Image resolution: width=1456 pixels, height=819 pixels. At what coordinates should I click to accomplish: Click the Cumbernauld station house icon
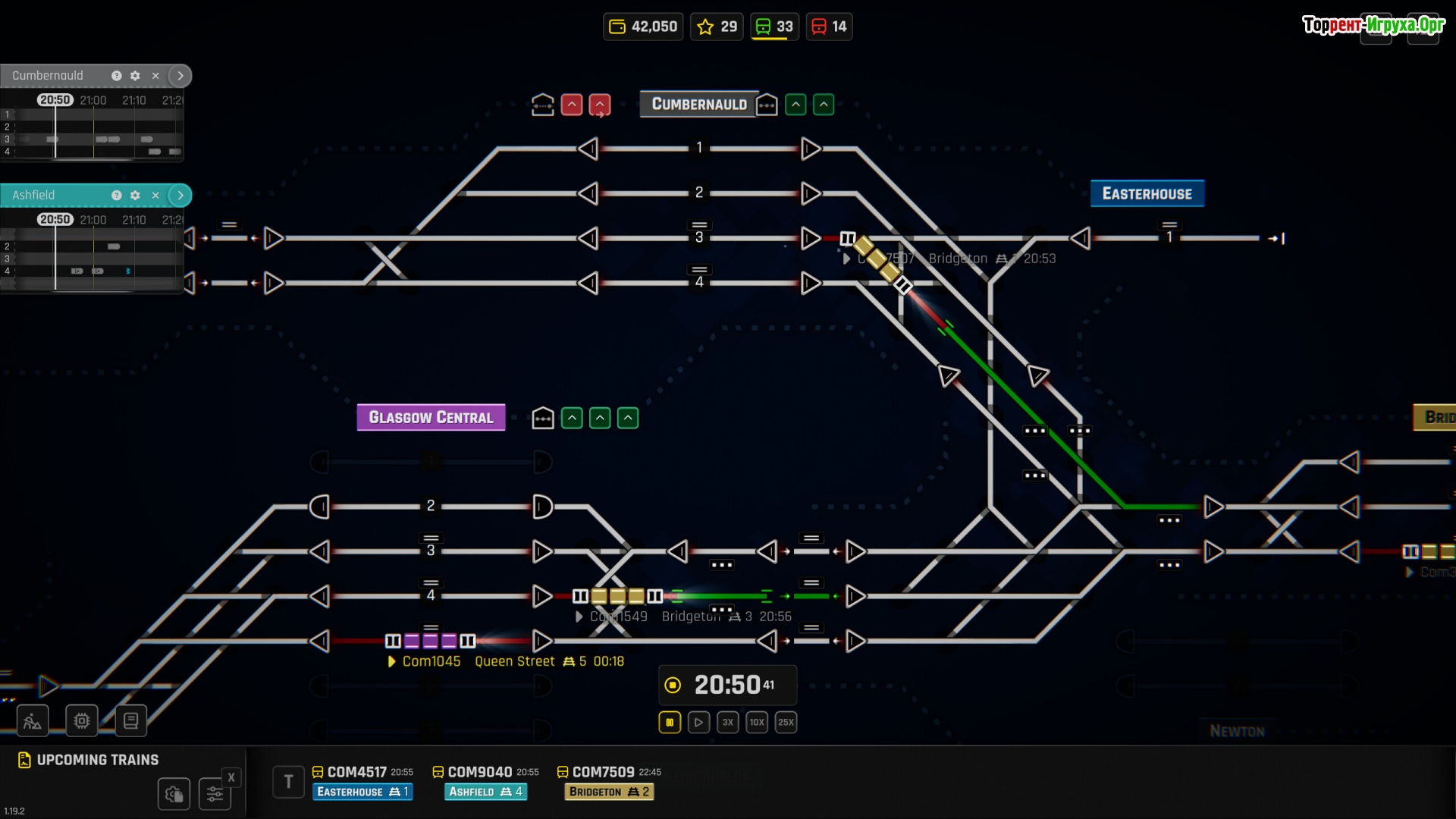click(x=767, y=105)
